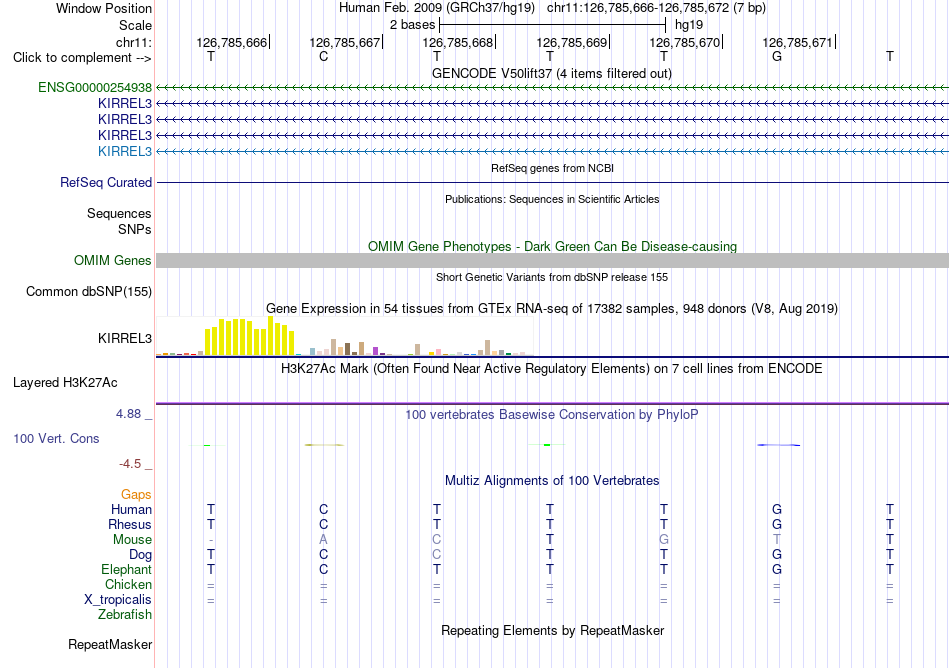Click the Scale label
The image size is (950, 668).
(136, 25)
